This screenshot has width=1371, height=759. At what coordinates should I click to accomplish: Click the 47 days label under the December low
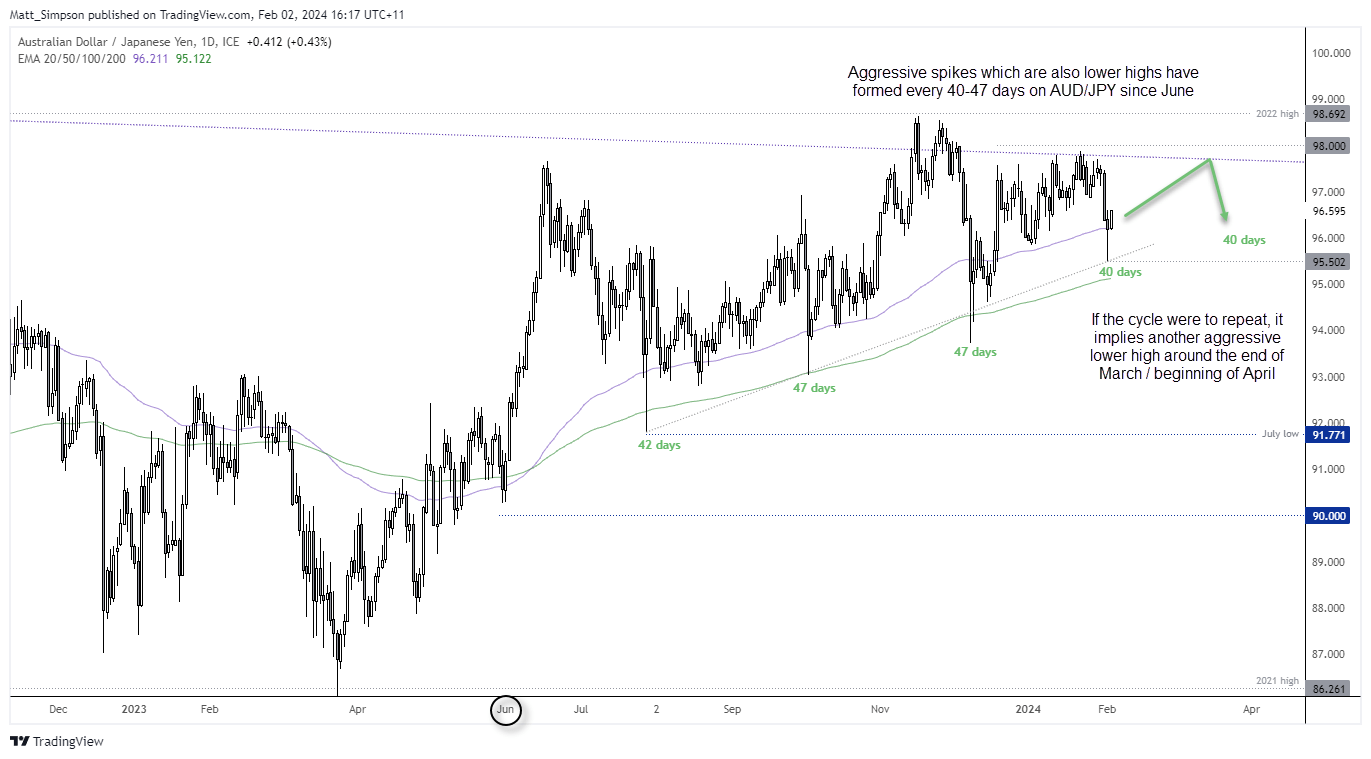975,352
